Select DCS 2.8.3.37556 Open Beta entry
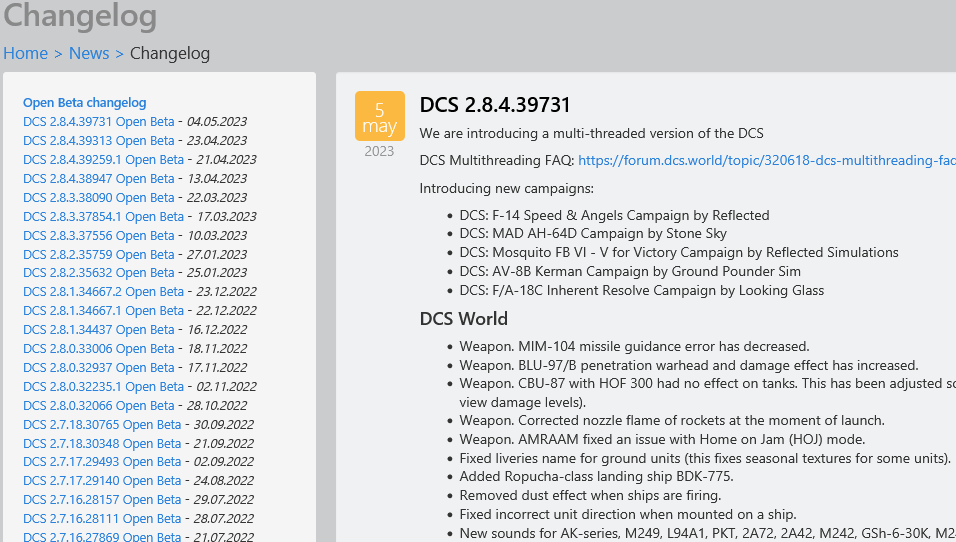 click(99, 235)
